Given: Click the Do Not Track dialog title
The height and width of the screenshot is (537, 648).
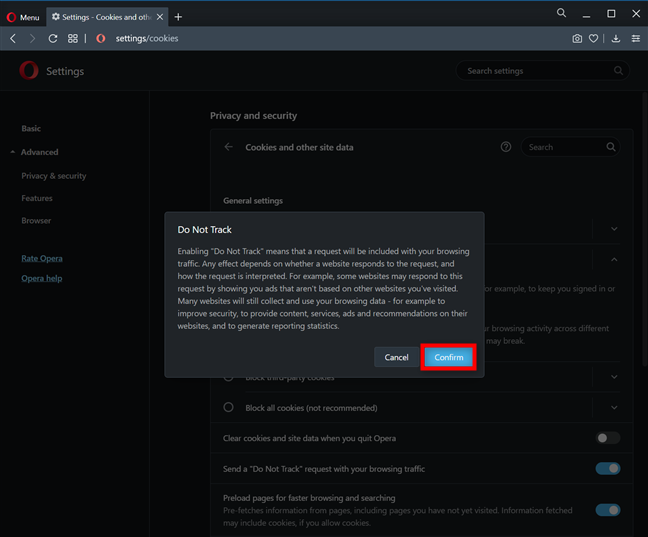Looking at the screenshot, I should coord(204,230).
